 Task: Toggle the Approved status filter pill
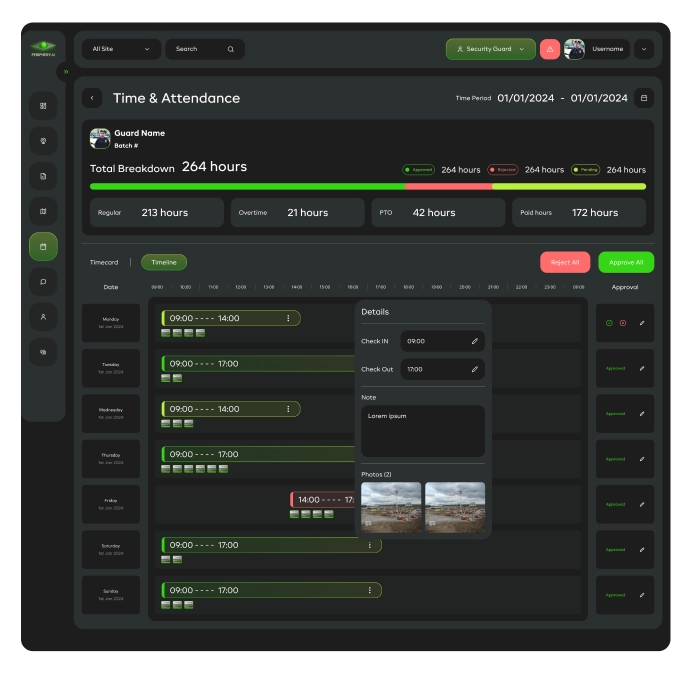(419, 170)
